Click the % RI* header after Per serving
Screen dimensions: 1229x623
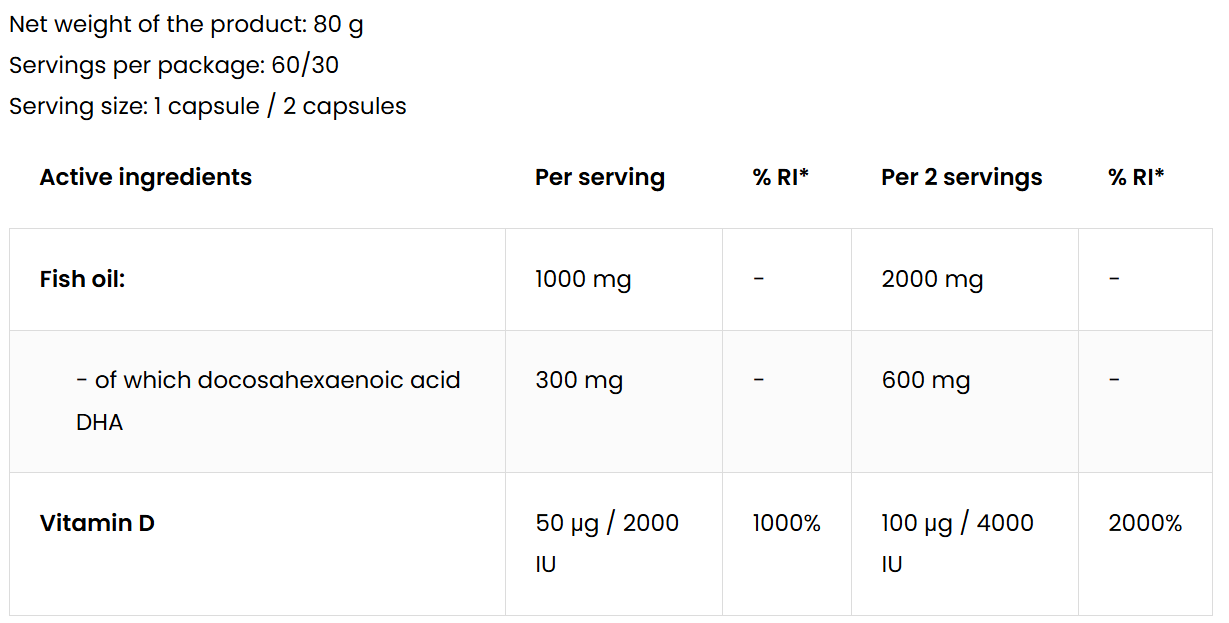coord(780,177)
